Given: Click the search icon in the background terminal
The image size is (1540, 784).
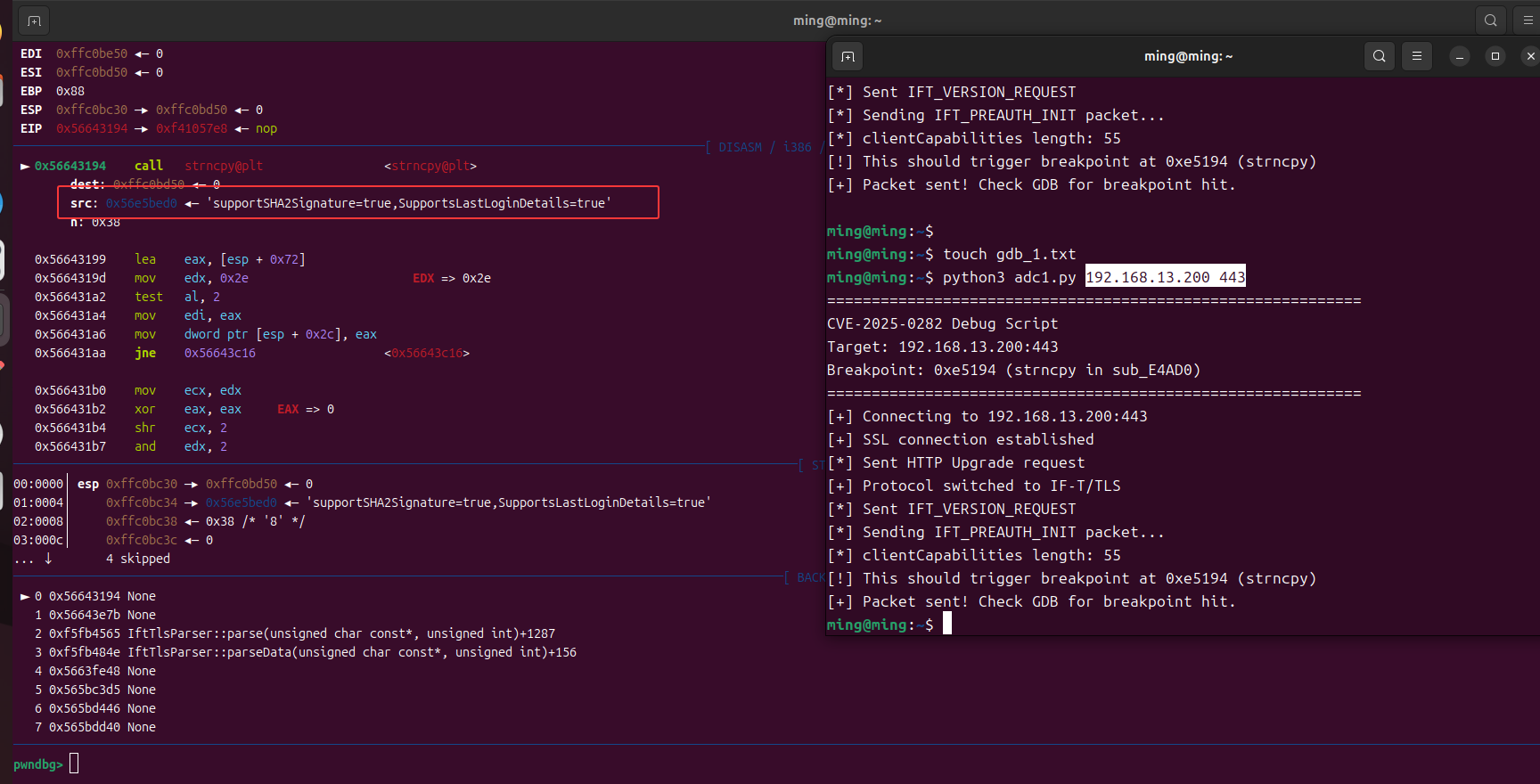Looking at the screenshot, I should click(x=1490, y=20).
